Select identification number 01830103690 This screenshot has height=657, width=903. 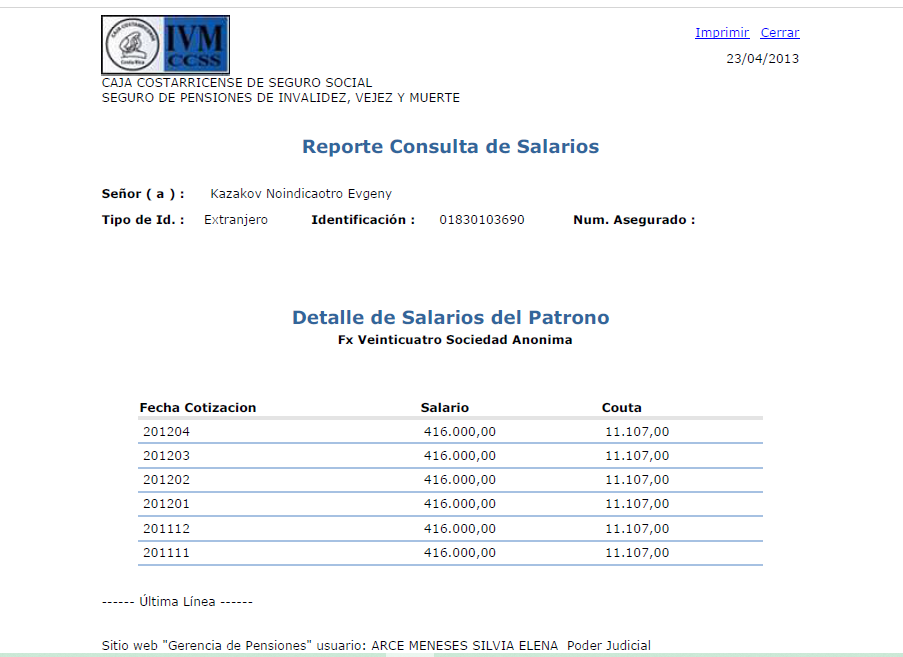(481, 220)
